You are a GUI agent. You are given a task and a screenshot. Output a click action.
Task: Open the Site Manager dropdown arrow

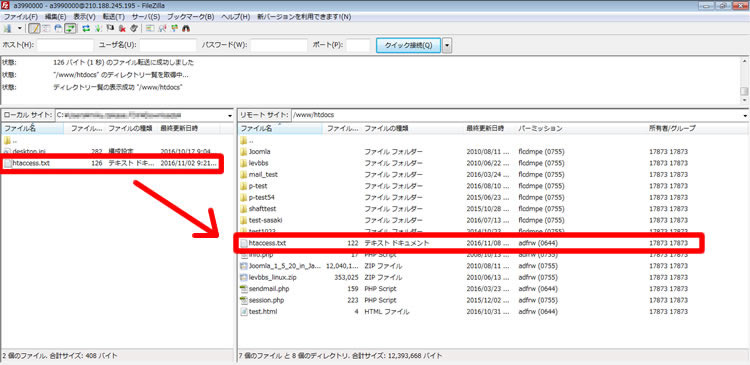20,28
